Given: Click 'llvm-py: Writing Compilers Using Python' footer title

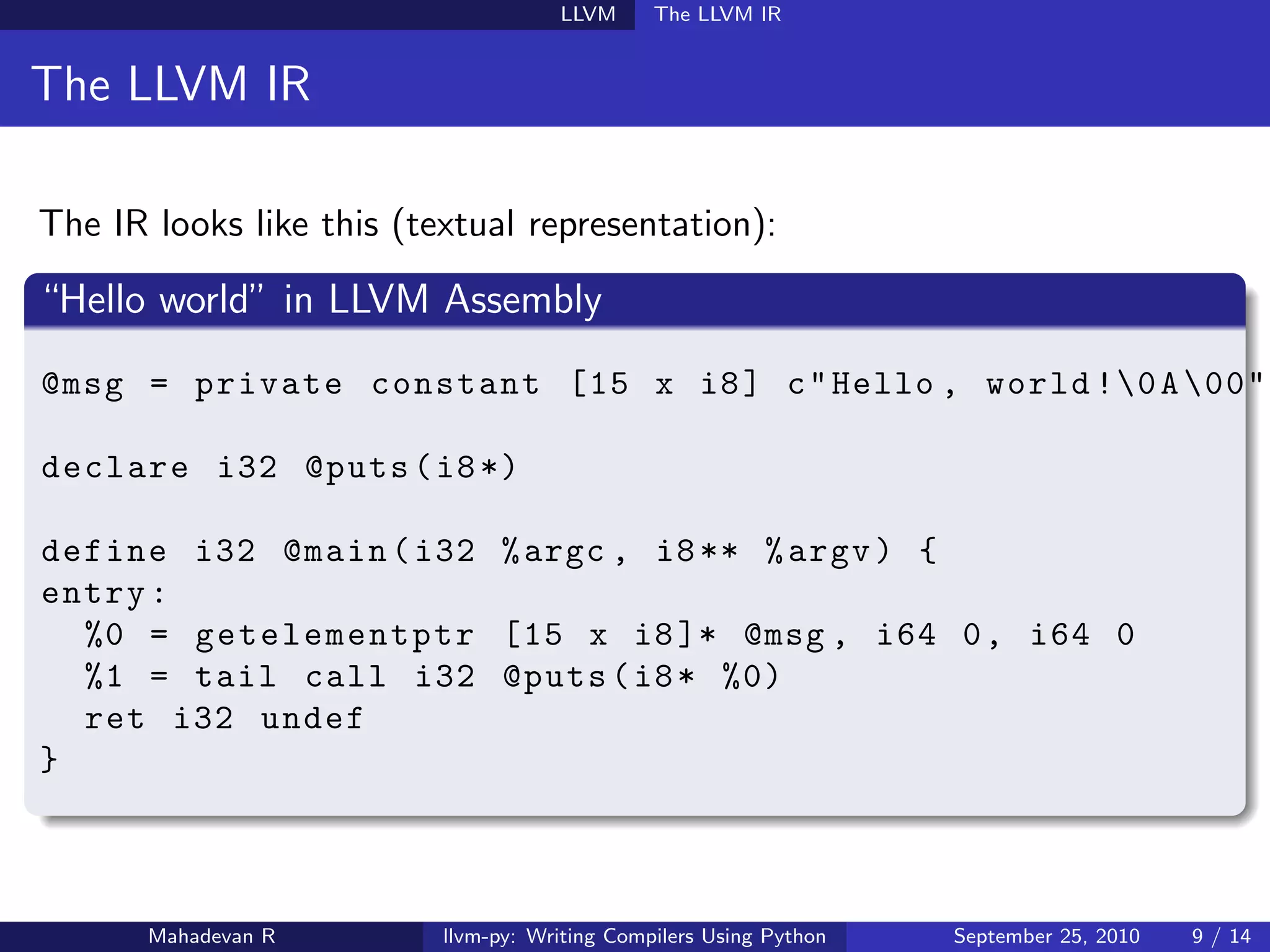Looking at the screenshot, I should pos(634,936).
